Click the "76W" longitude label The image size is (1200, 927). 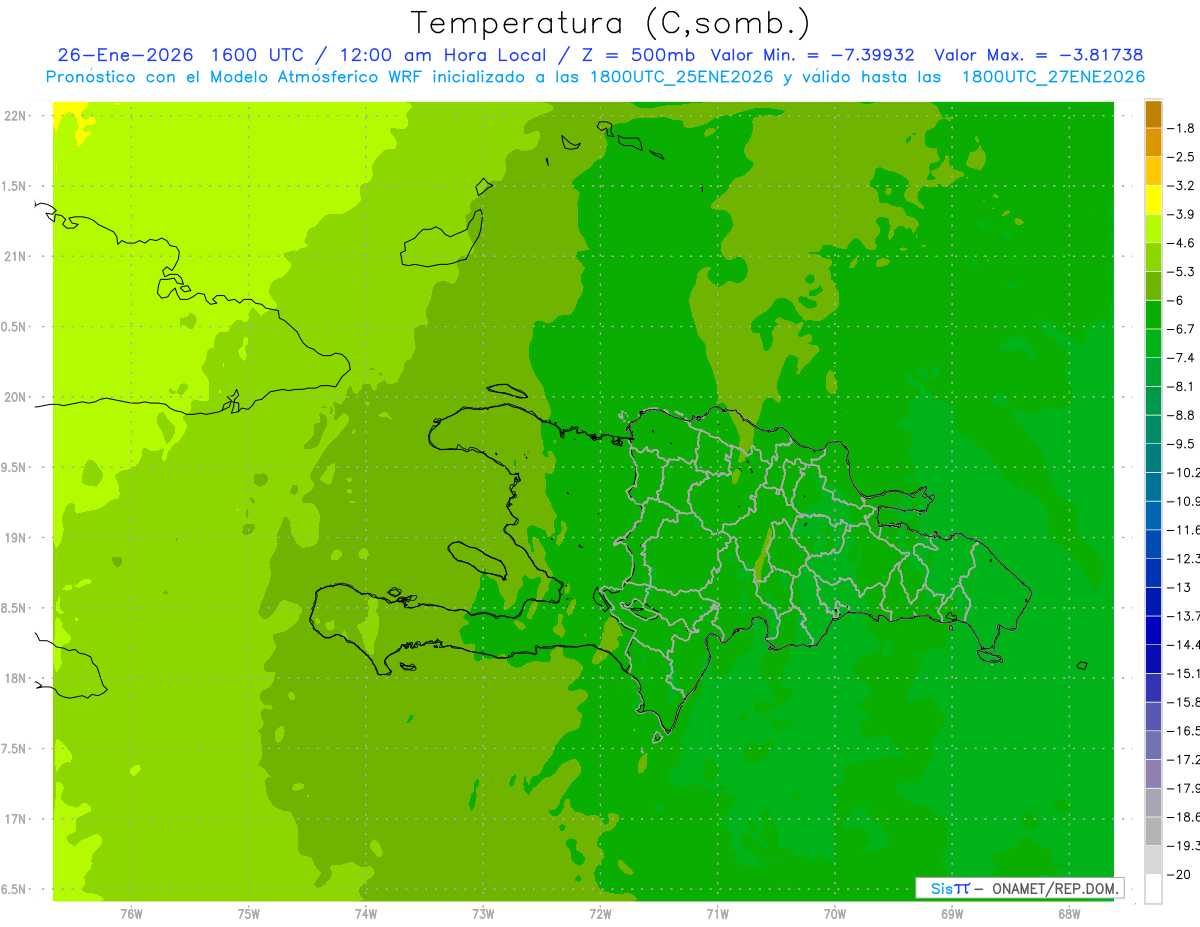pos(131,914)
